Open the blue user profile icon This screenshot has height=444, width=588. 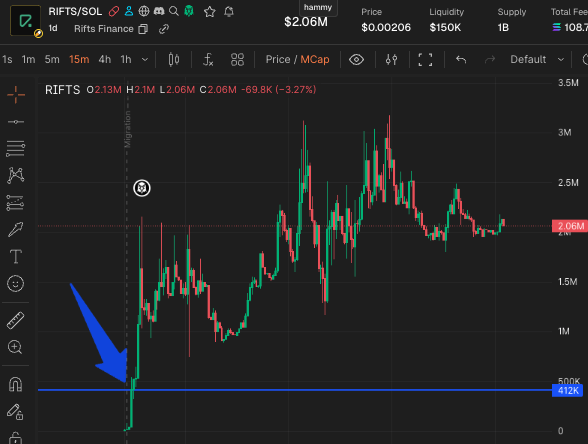(129, 11)
